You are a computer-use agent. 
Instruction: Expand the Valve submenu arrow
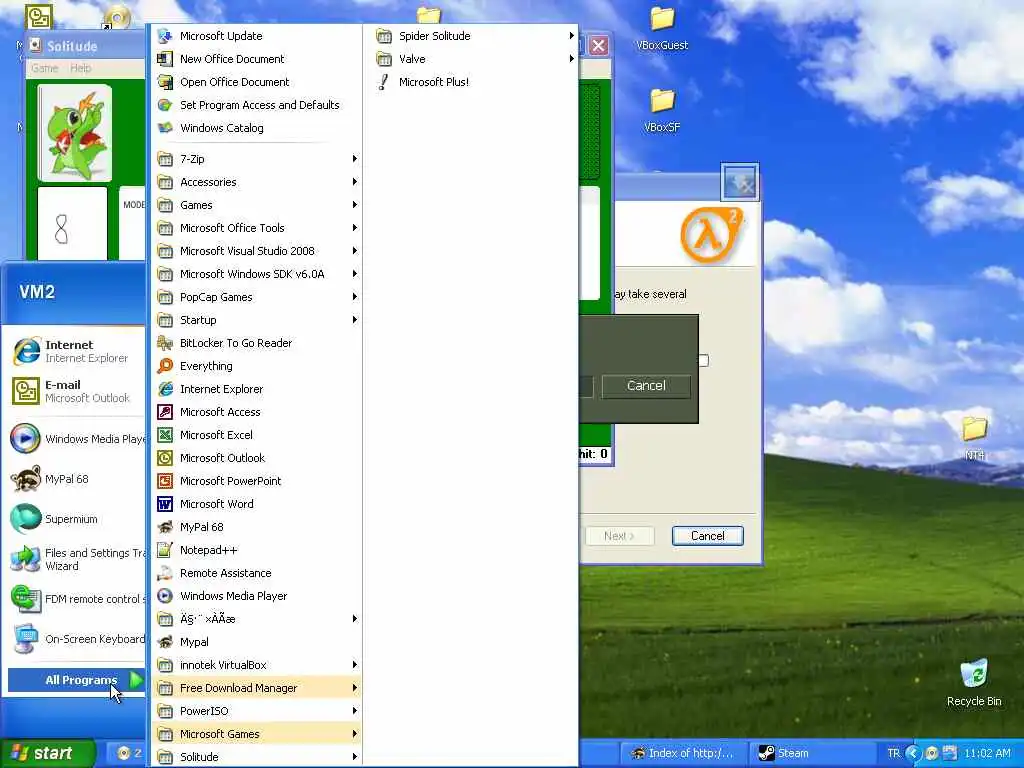coord(572,59)
